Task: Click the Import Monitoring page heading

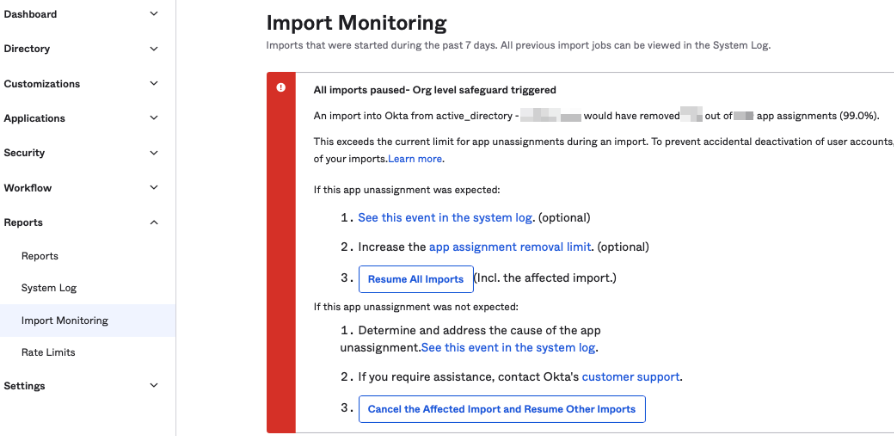Action: (356, 23)
